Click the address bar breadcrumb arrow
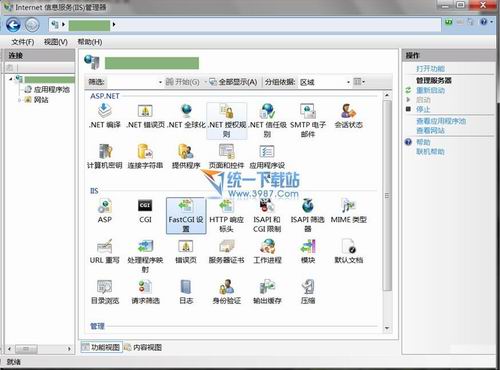The width and height of the screenshot is (500, 370). [114, 24]
